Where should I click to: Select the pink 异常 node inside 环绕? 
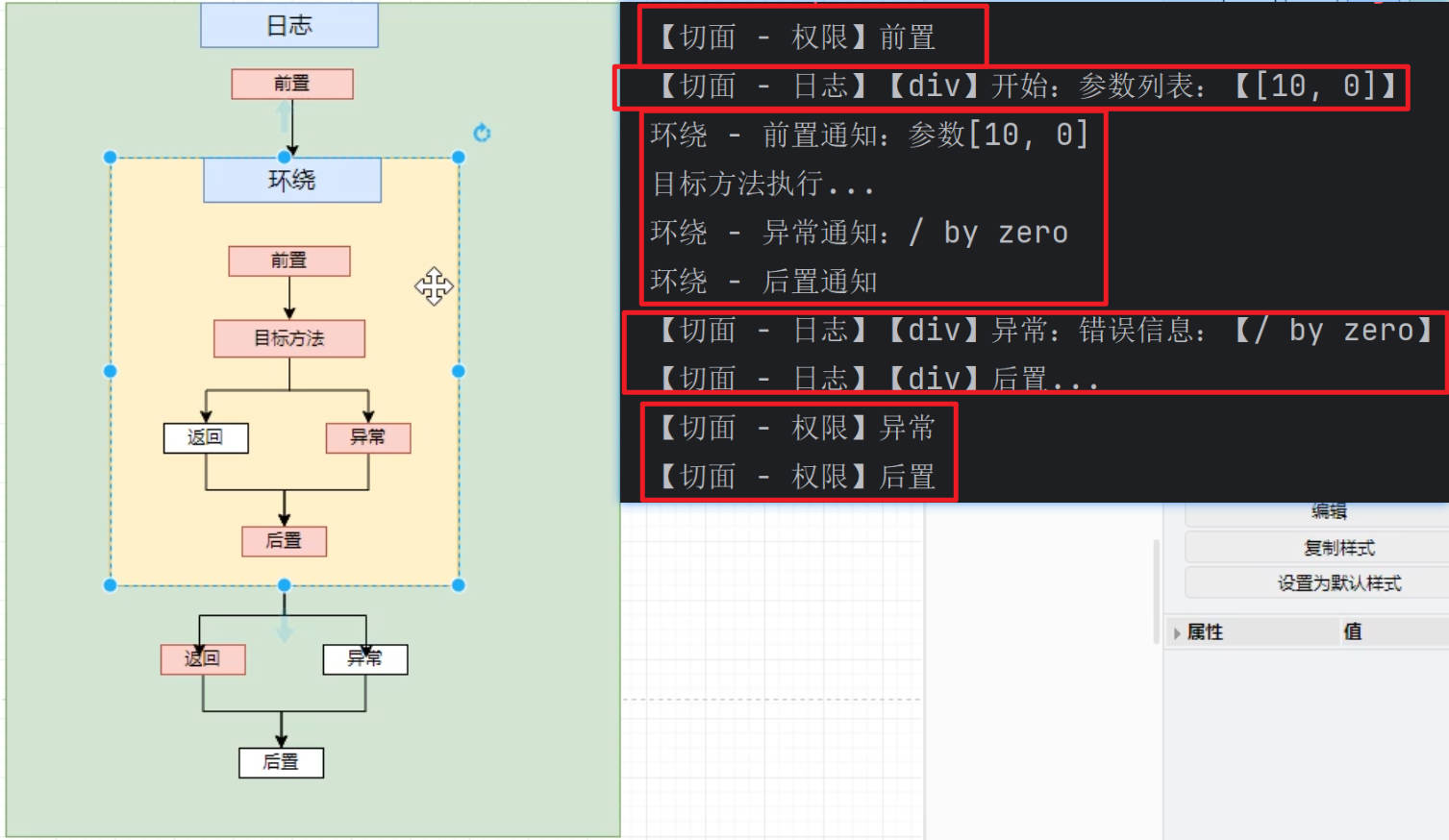tap(367, 437)
